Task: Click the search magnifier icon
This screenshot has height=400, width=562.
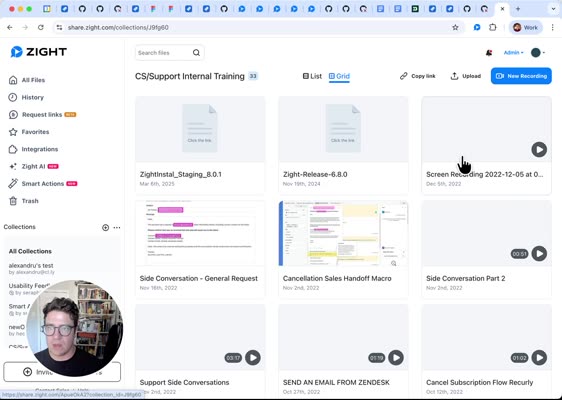Action: tap(196, 53)
